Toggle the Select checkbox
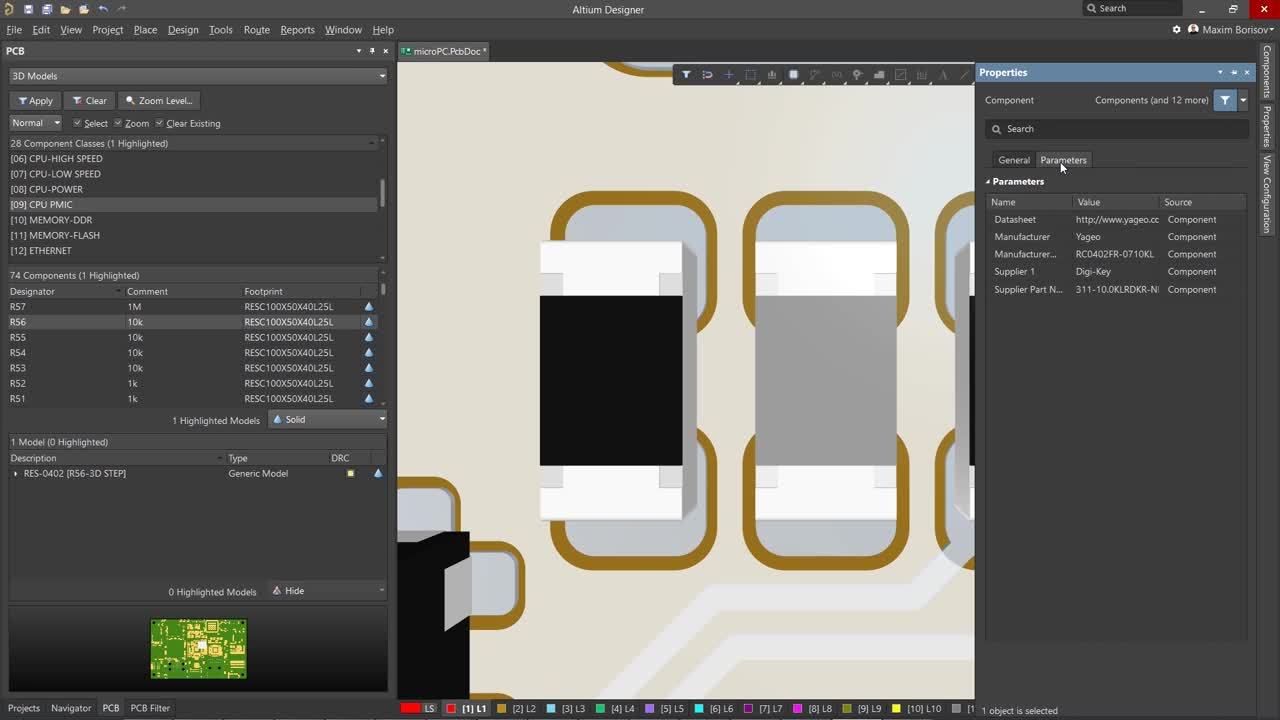1280x720 pixels. [78, 123]
